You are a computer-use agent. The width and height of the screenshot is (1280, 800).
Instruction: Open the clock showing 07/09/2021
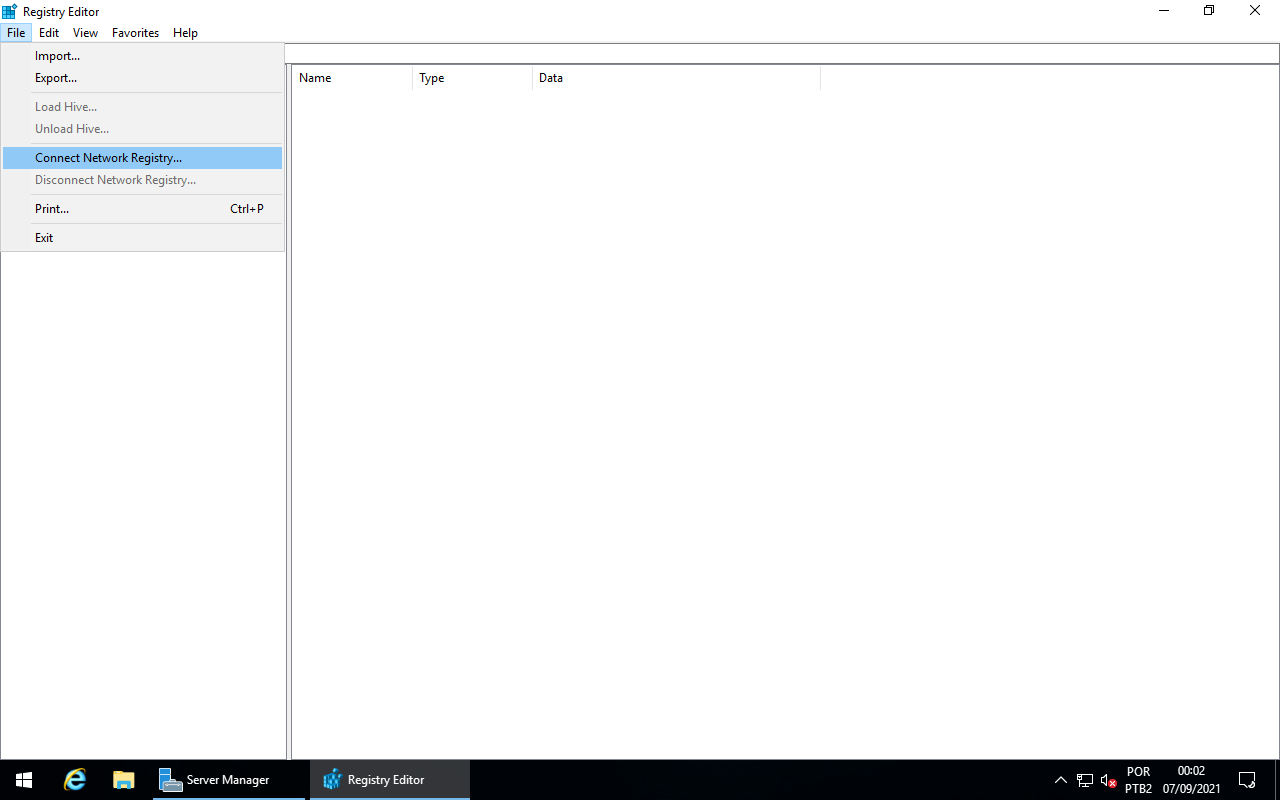[1190, 779]
